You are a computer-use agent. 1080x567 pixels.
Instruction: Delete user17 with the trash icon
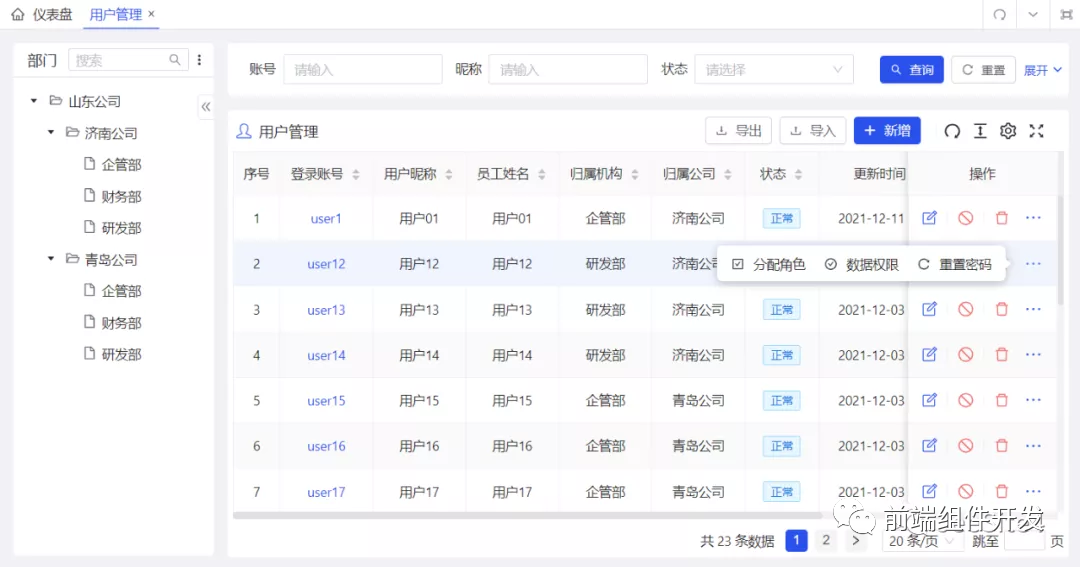tap(1001, 491)
